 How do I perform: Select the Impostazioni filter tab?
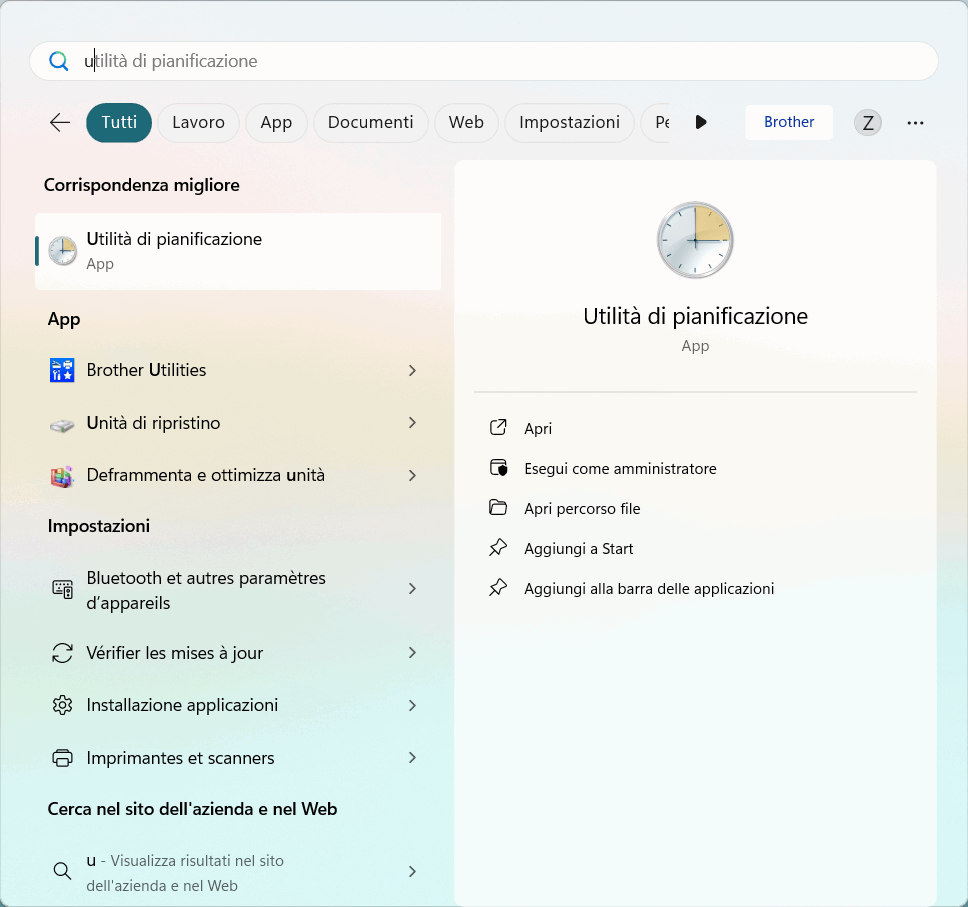pos(569,122)
